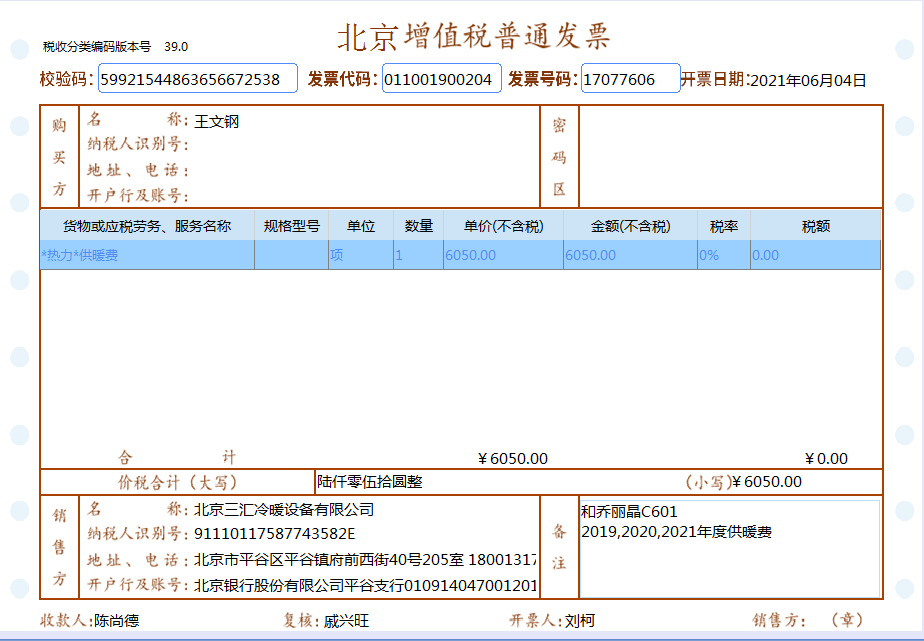Viewport: 924px width, 641px height.
Task: Click the 数量 column header
Action: click(x=419, y=226)
